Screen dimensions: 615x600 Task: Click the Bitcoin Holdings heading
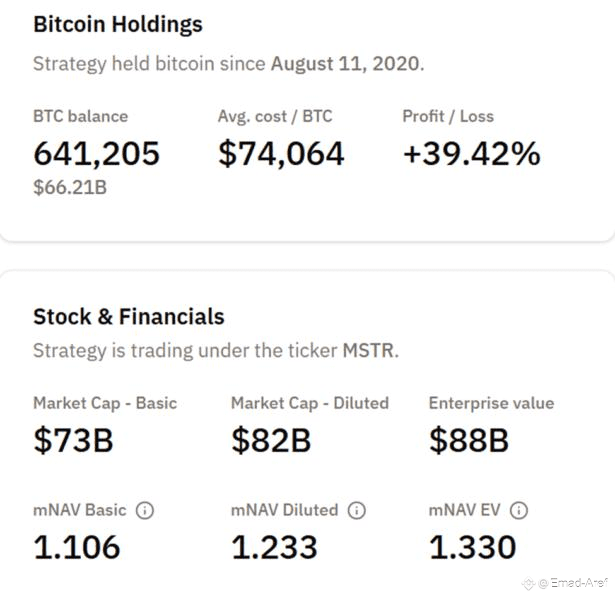coord(118,24)
